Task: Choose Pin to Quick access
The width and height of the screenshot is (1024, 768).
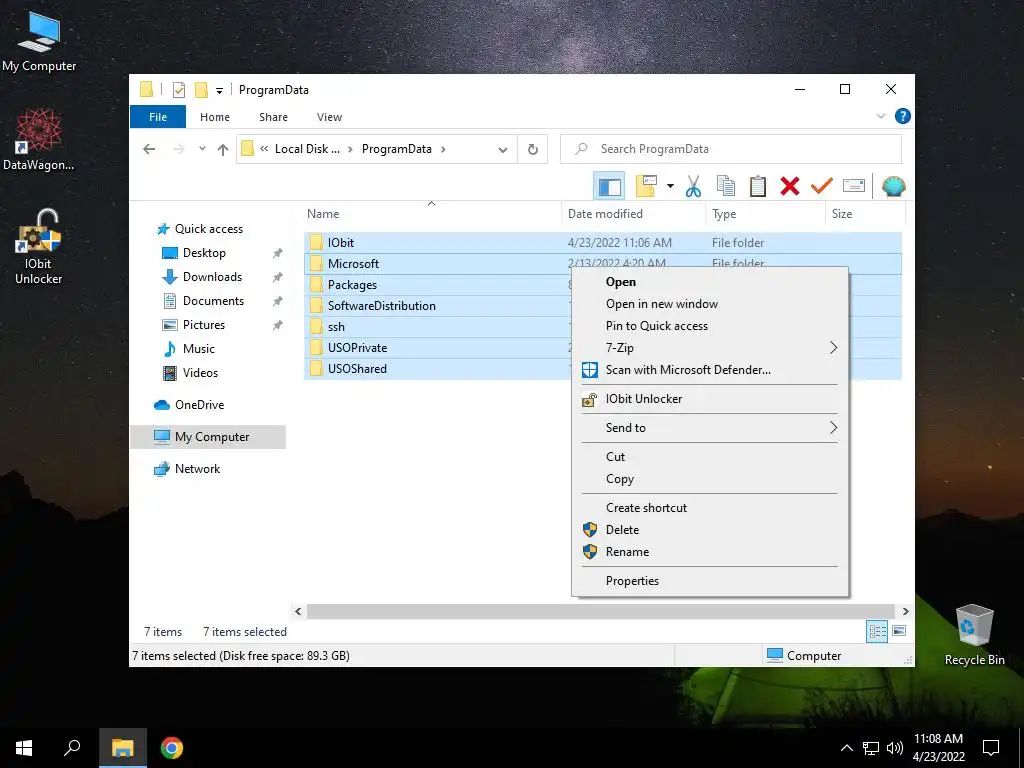Action: tap(710, 326)
